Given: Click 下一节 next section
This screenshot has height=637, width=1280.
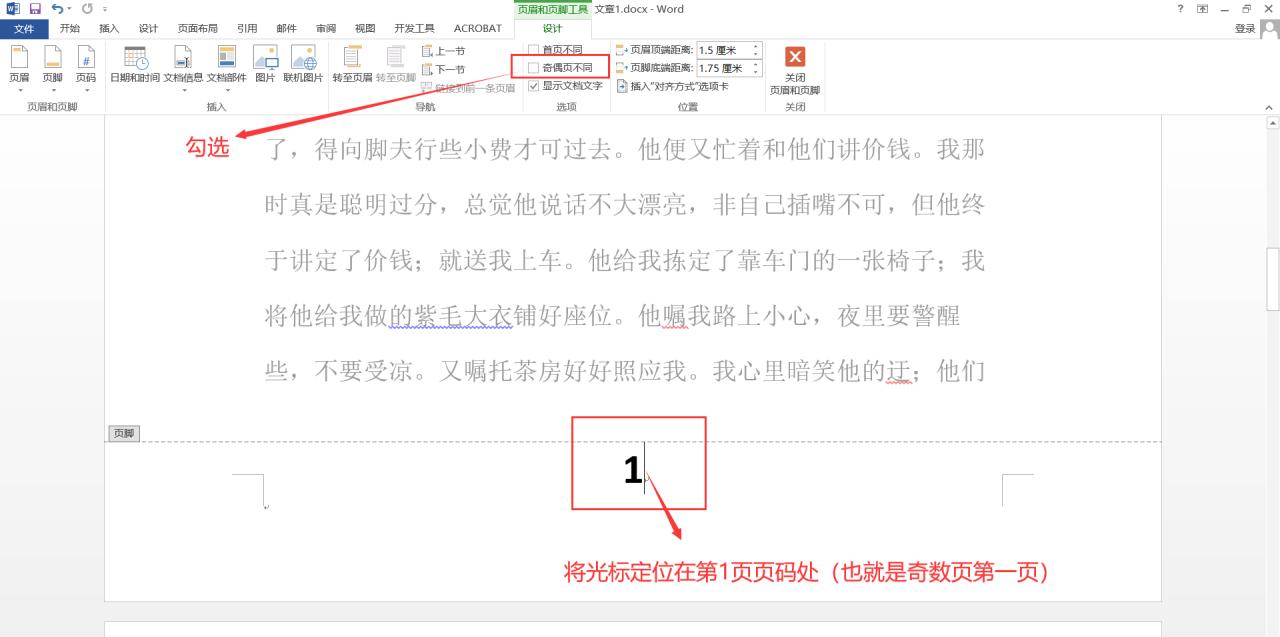Looking at the screenshot, I should 443,69.
